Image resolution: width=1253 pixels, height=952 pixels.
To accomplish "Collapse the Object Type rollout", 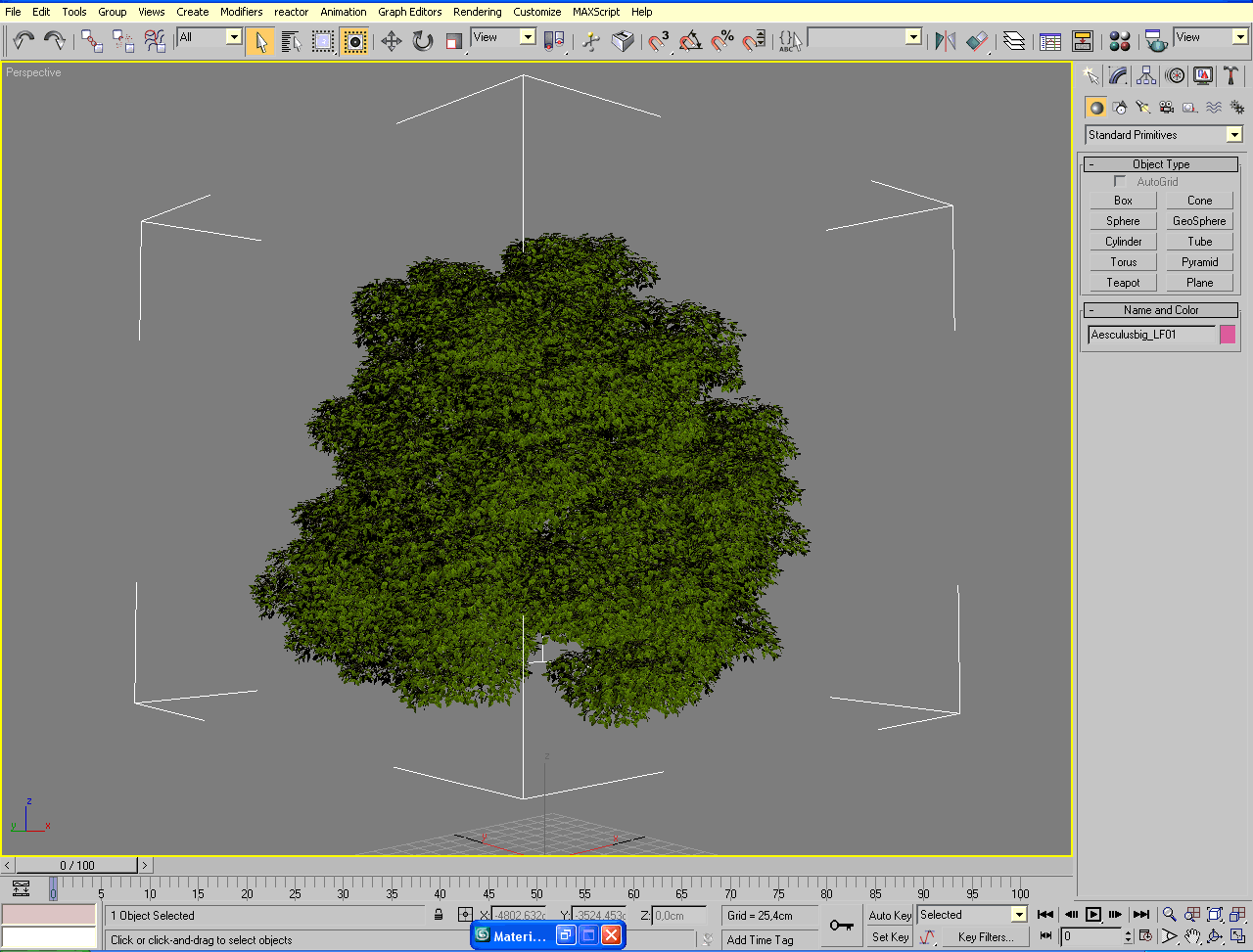I will [x=1161, y=164].
